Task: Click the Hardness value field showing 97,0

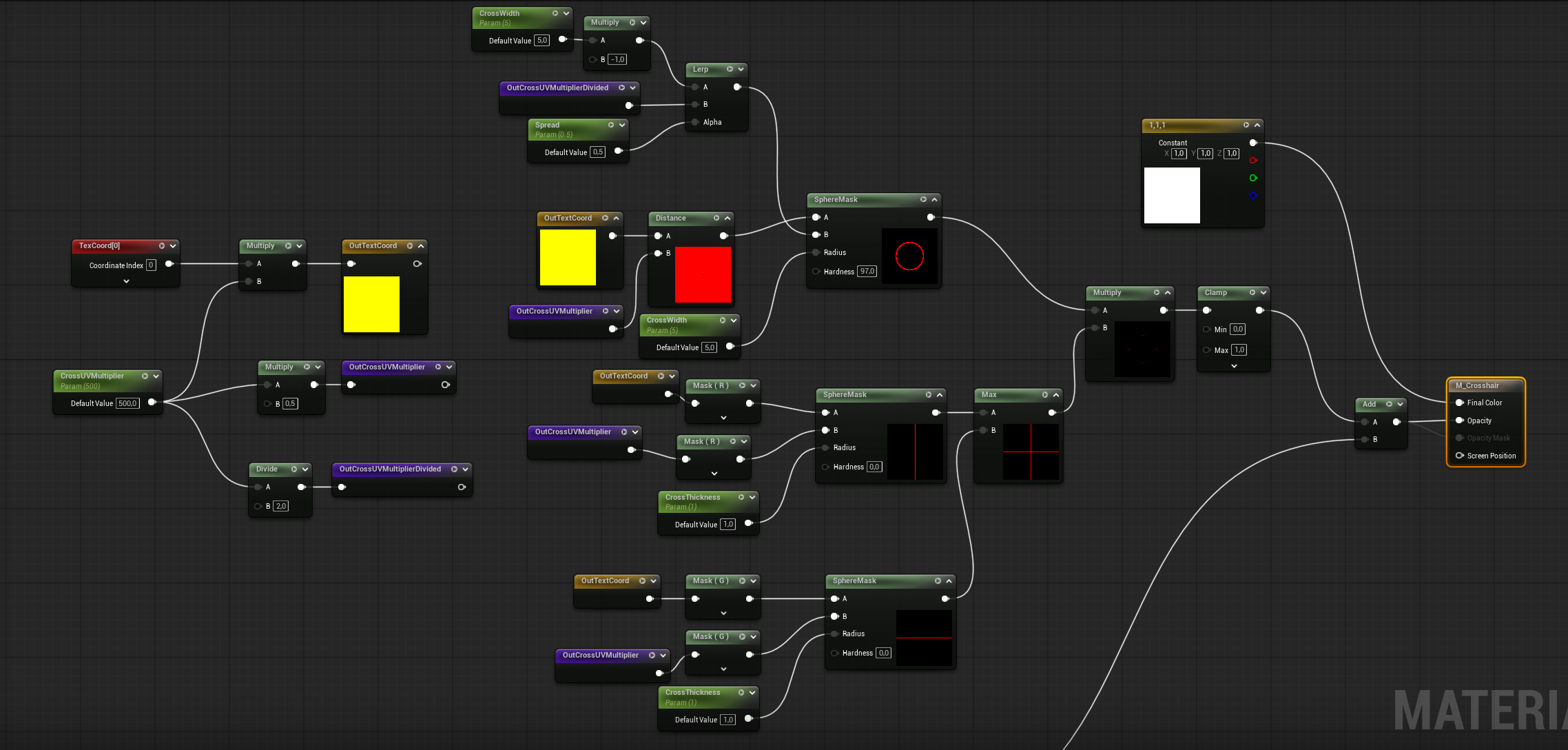Action: 867,272
